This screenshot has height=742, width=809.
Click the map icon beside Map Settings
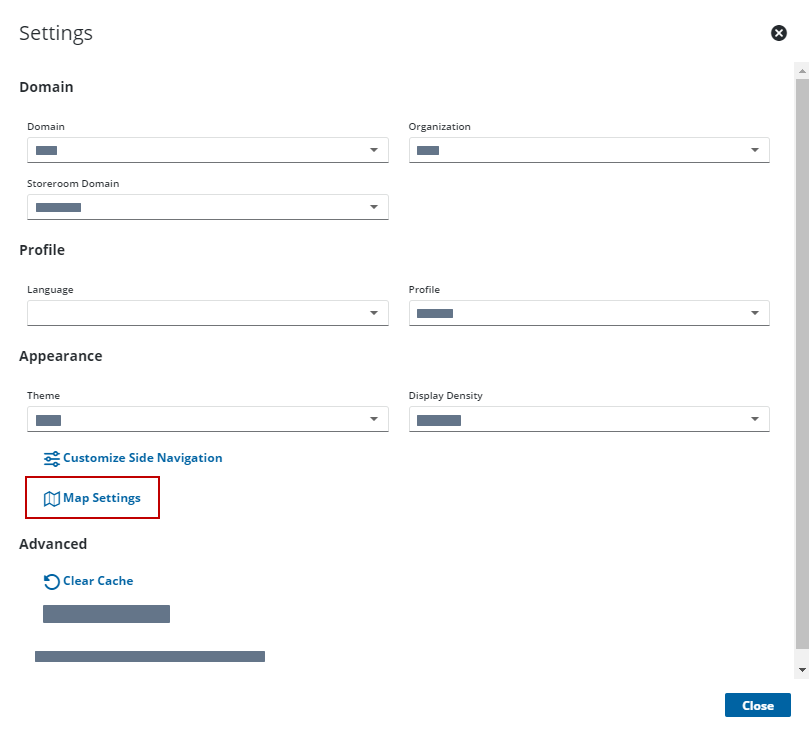point(52,498)
